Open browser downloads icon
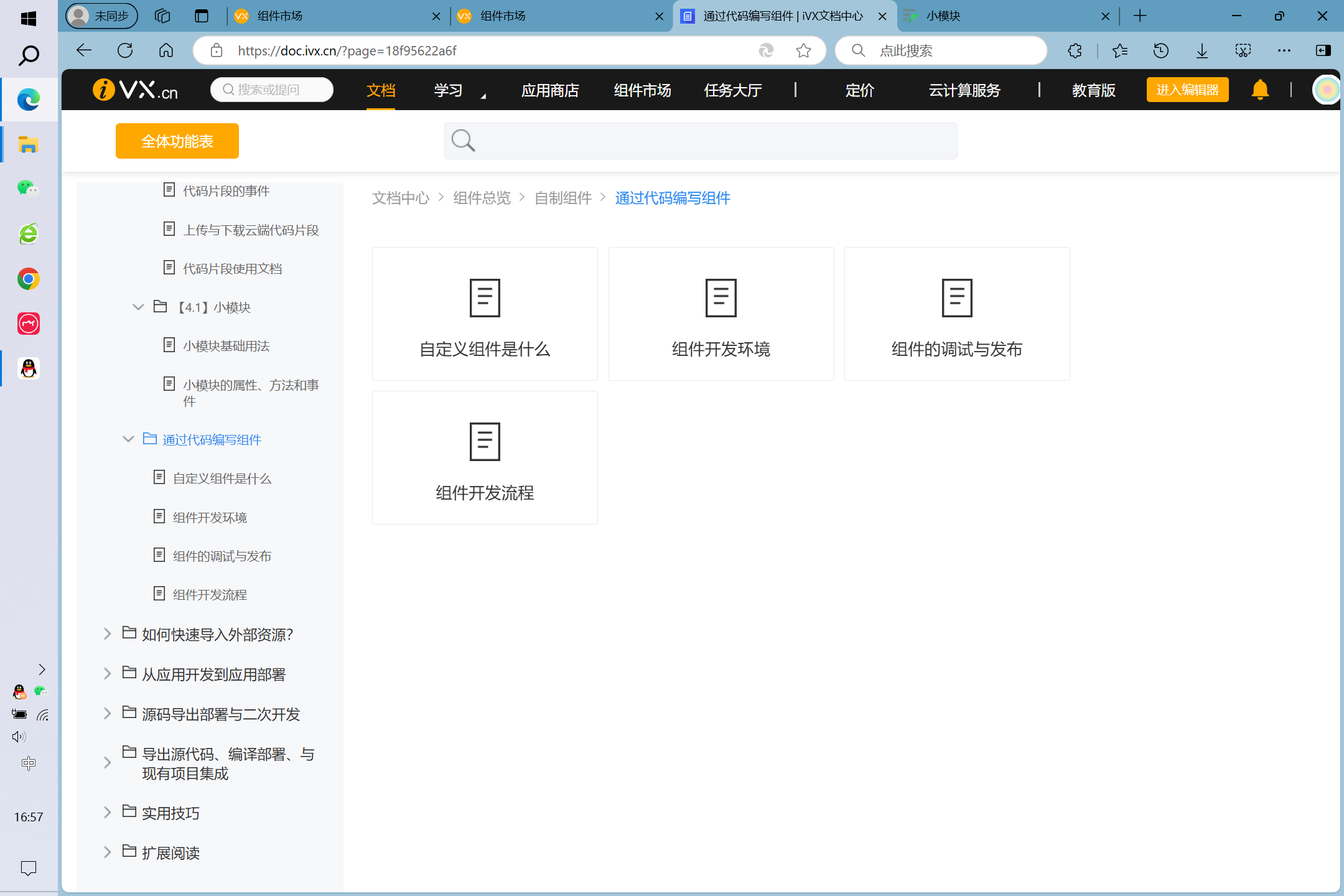 1202,50
